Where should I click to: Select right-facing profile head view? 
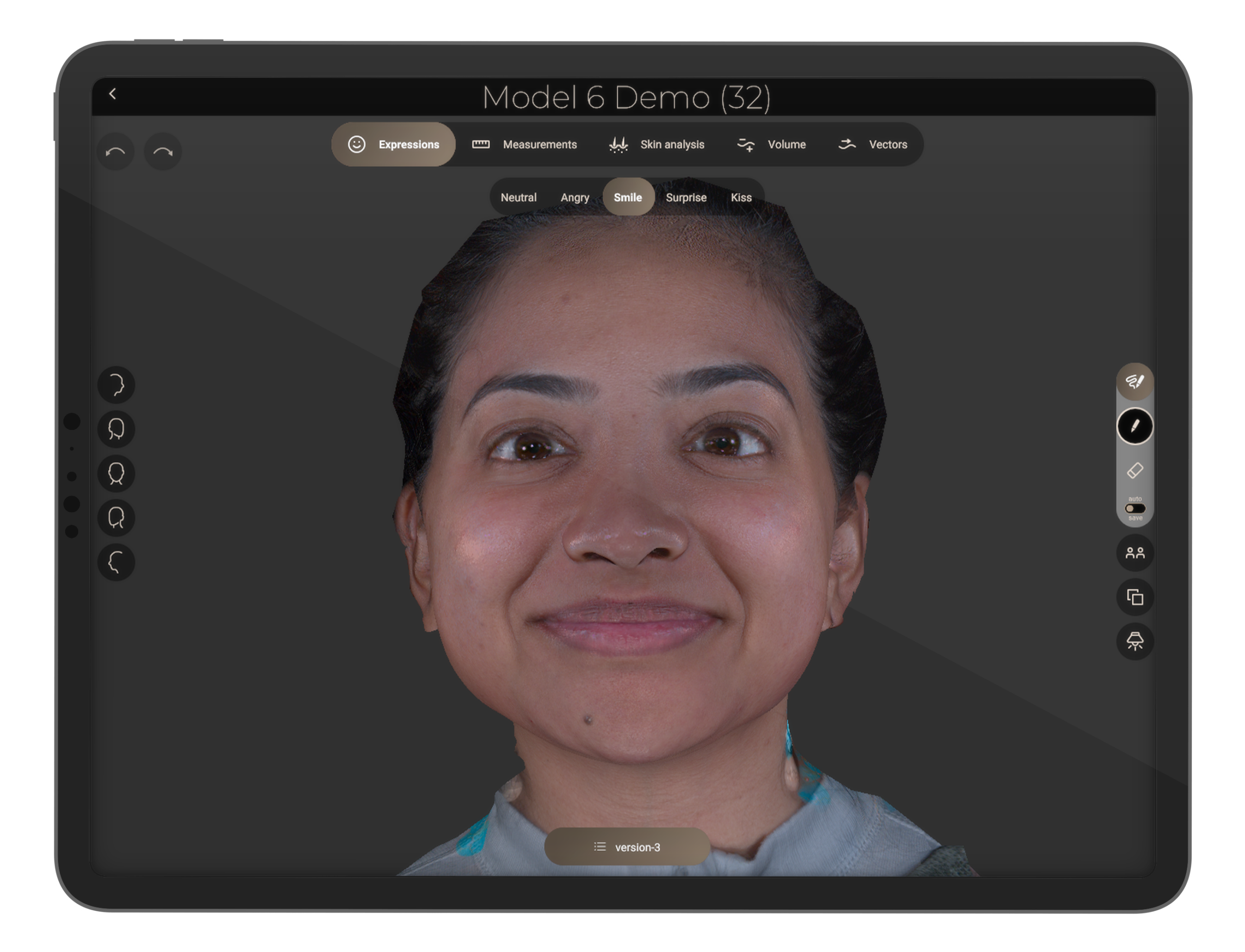pyautogui.click(x=116, y=385)
